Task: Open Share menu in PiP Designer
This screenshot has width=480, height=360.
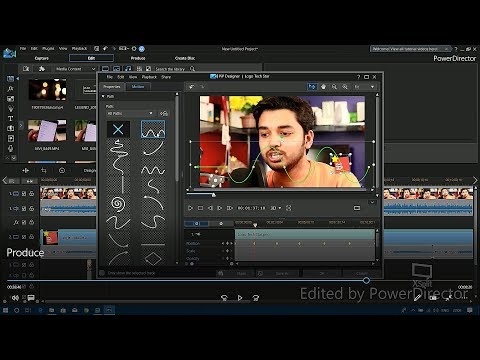Action: pyautogui.click(x=166, y=77)
